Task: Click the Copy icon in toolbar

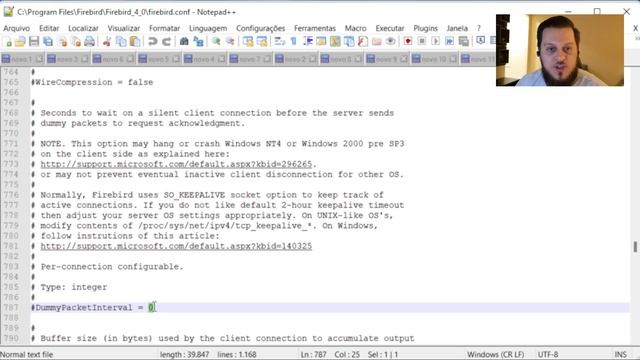Action: pyautogui.click(x=121, y=41)
